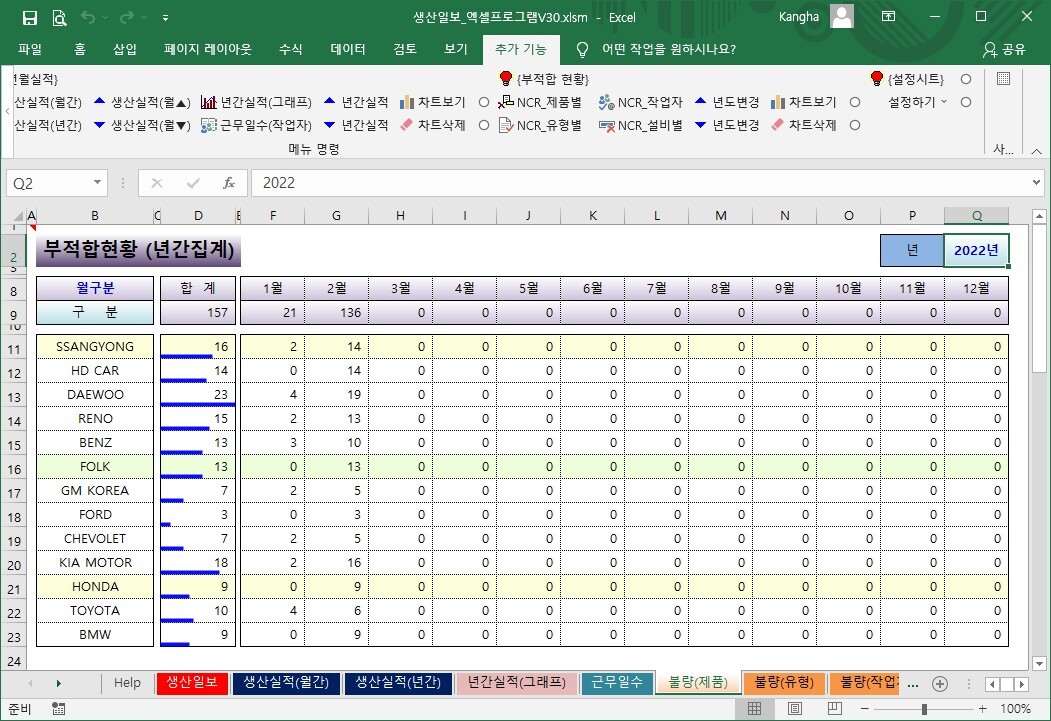Save the workbook via the floppy icon

[x=29, y=18]
